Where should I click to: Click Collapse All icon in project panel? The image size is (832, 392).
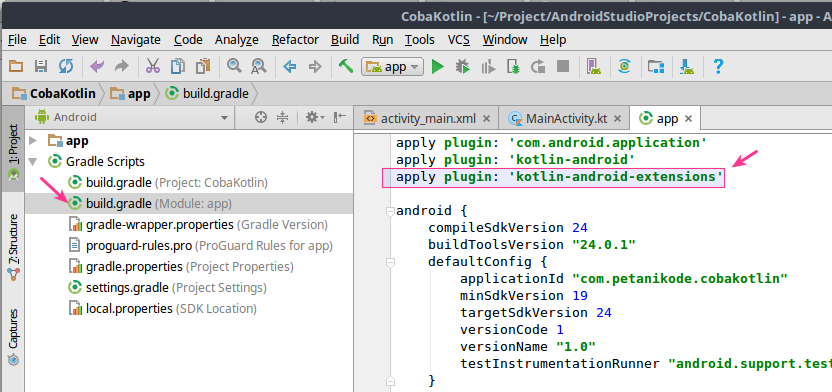[283, 117]
